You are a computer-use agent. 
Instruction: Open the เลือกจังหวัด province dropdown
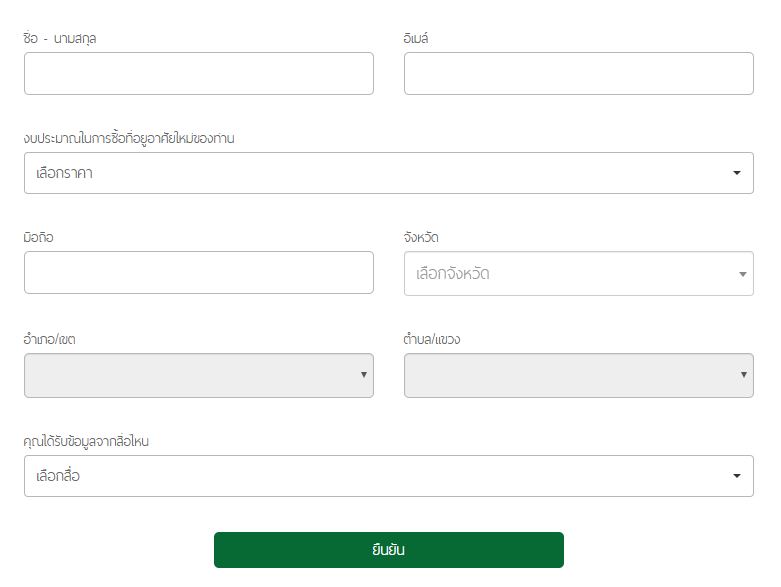578,273
